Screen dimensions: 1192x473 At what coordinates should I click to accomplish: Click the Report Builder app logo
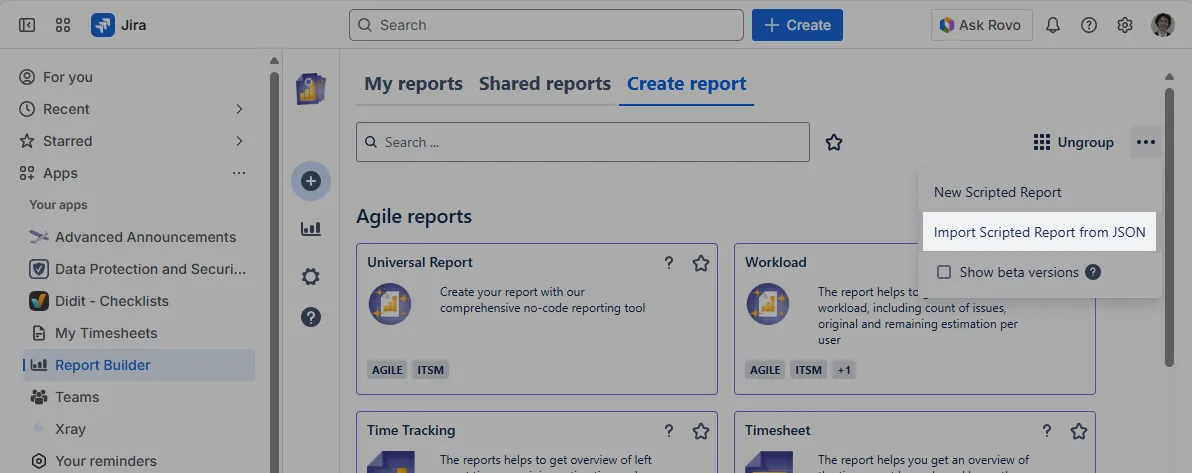(x=311, y=89)
